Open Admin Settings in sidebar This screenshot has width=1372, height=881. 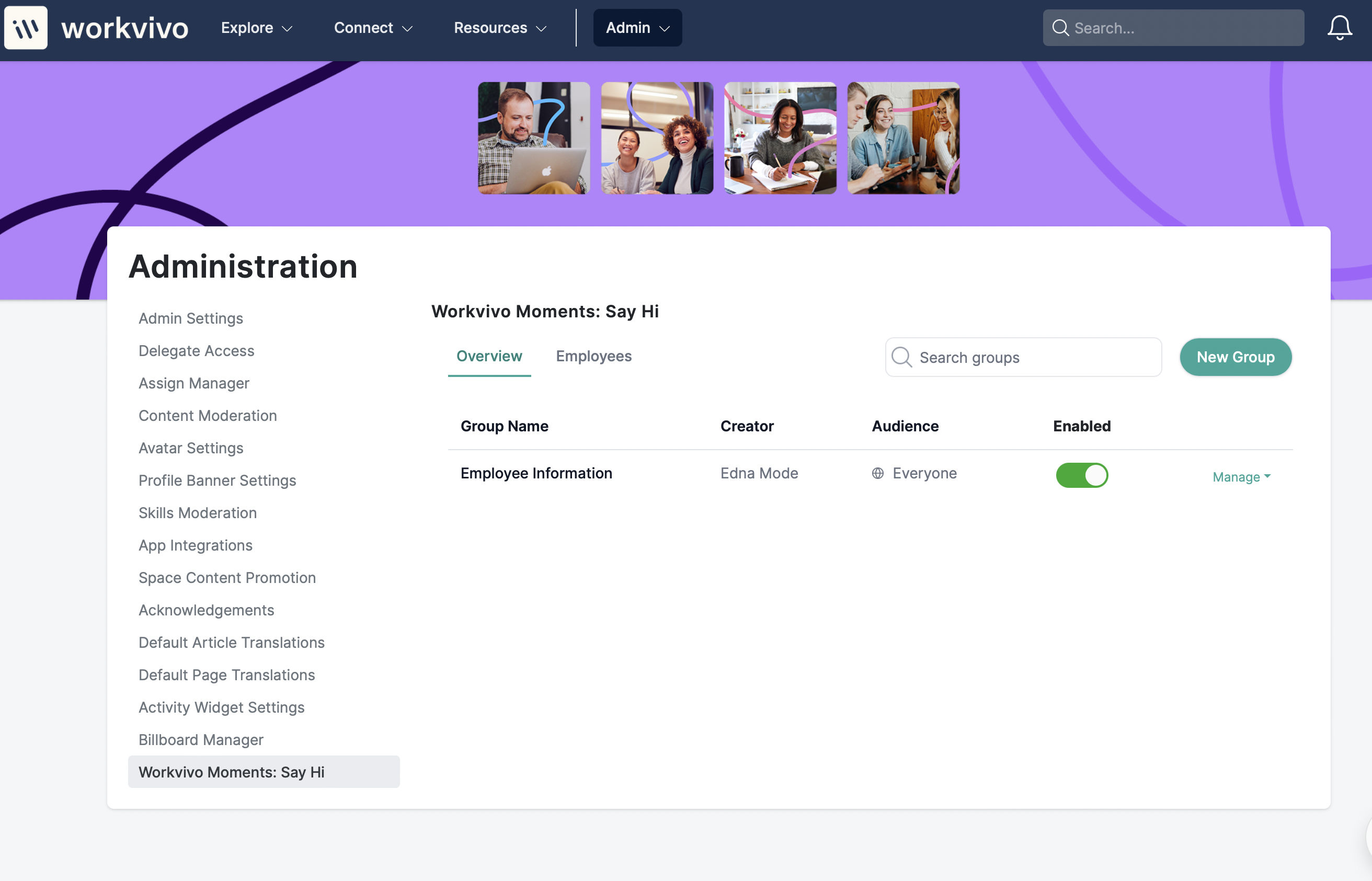[x=190, y=318]
